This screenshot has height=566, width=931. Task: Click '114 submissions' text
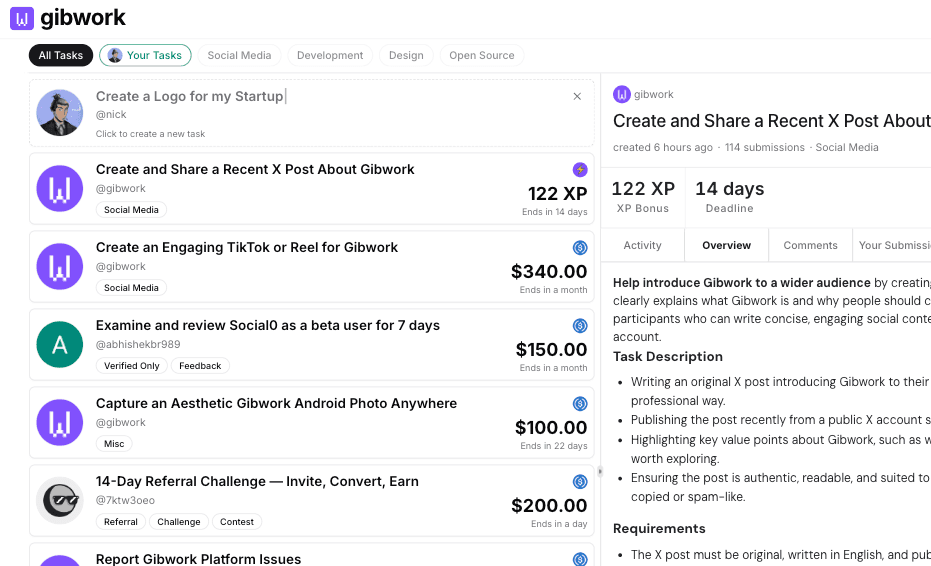pos(765,147)
